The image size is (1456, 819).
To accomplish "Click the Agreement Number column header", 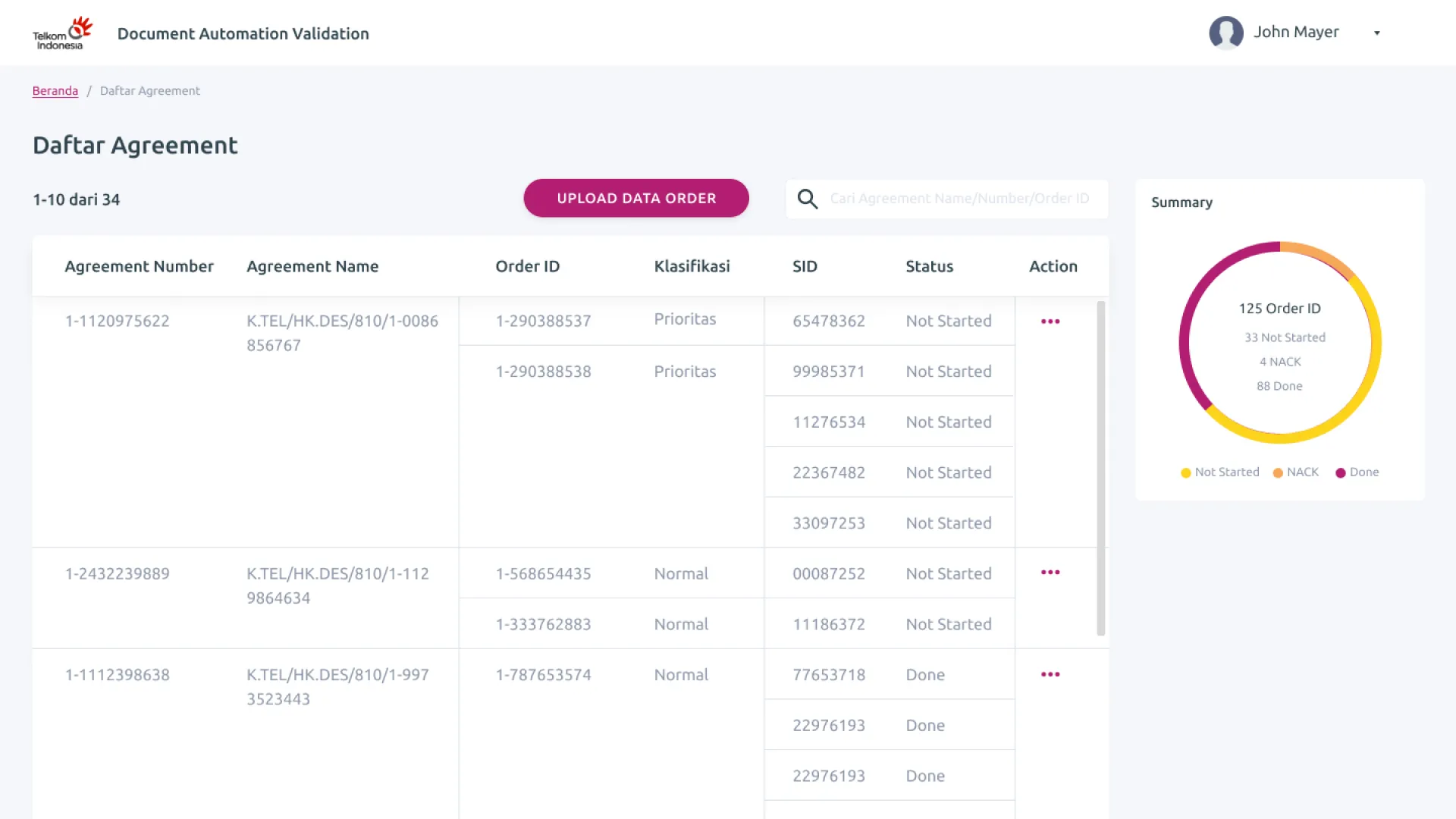I will point(139,266).
